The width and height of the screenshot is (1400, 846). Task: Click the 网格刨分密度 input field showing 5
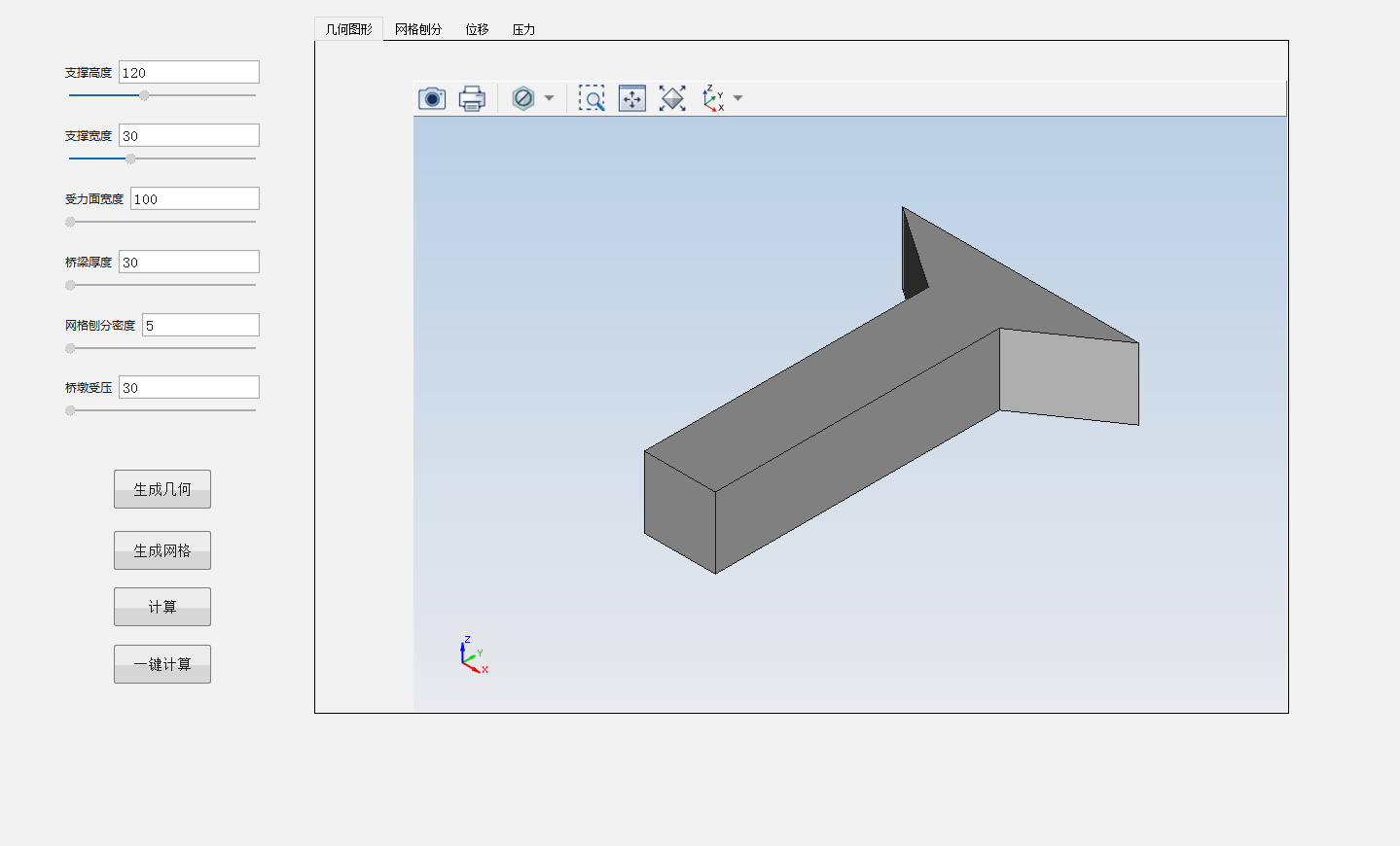click(200, 325)
